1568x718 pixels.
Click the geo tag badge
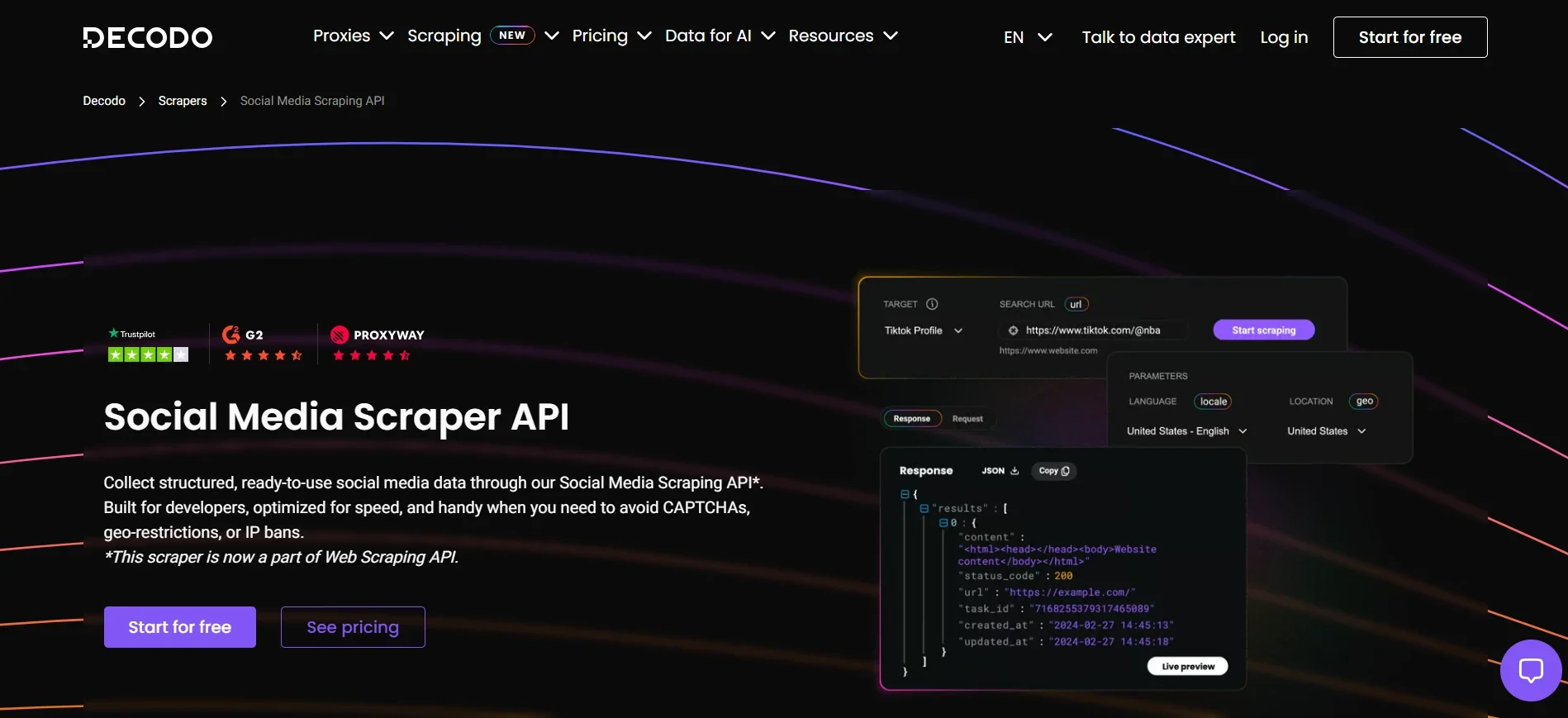[1364, 402]
